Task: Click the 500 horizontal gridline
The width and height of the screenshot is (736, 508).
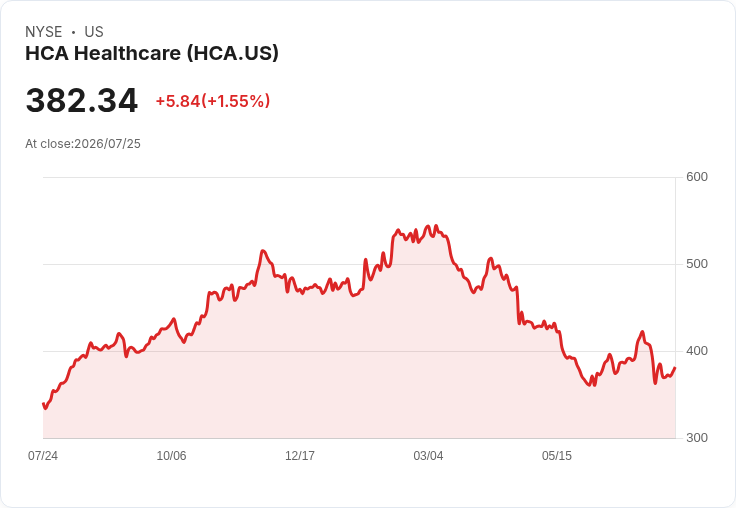Action: click(359, 264)
